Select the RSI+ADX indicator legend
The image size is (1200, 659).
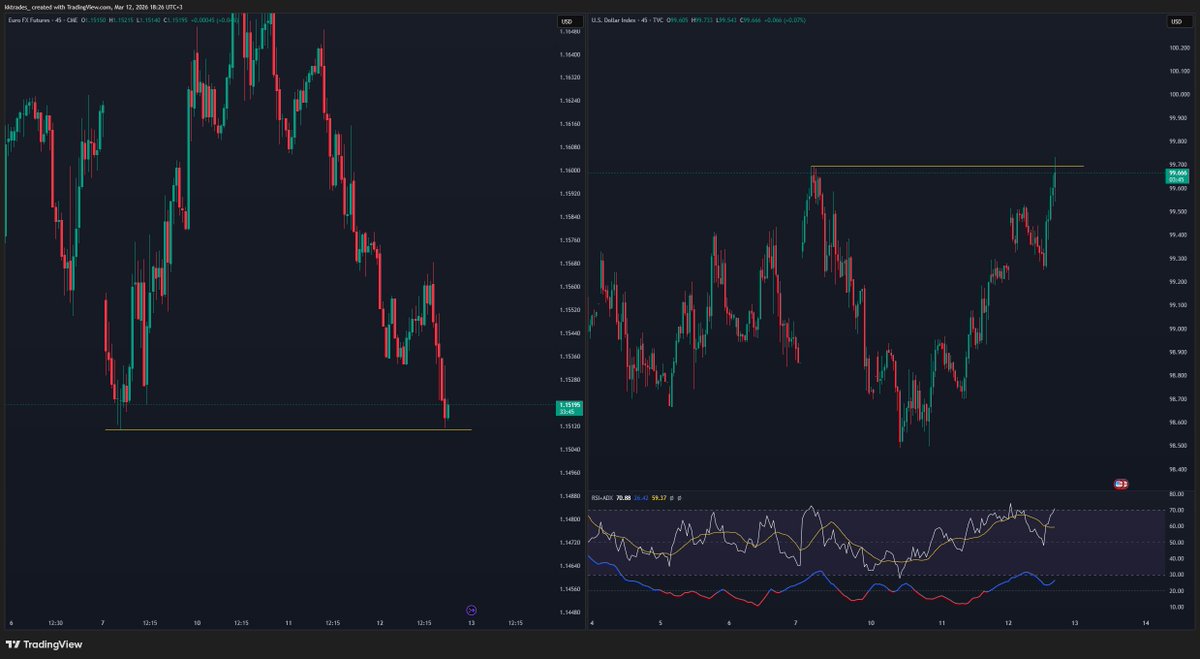click(603, 497)
